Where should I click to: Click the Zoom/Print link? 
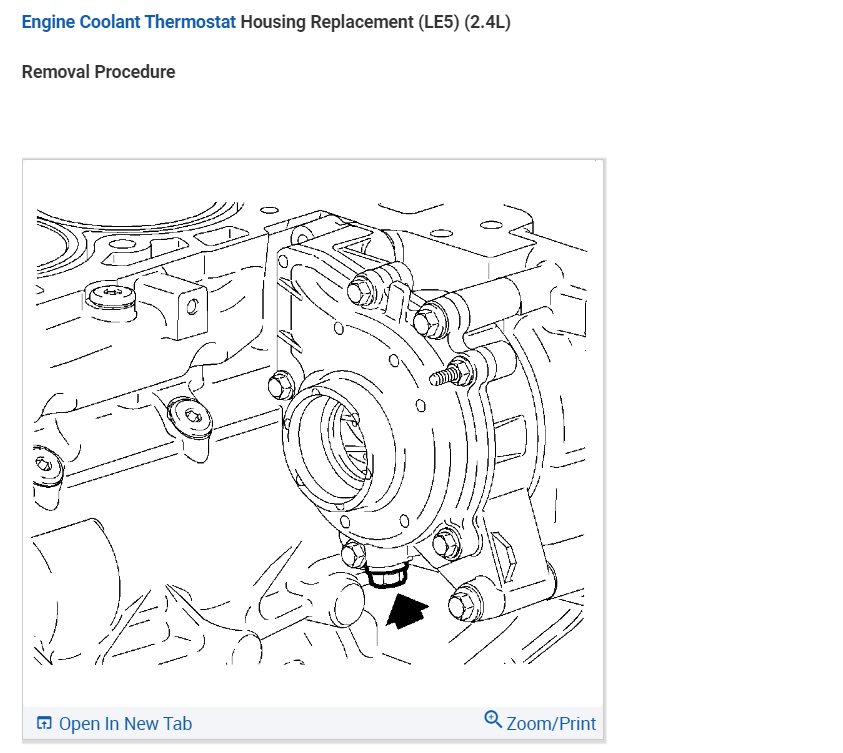(551, 723)
